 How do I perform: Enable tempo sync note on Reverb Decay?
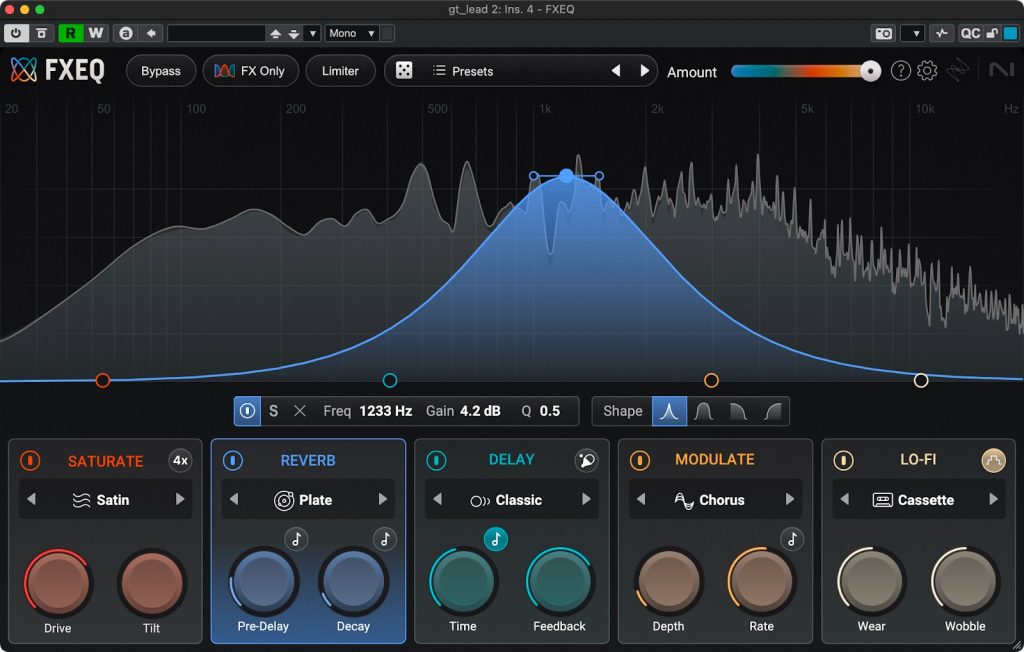(385, 539)
